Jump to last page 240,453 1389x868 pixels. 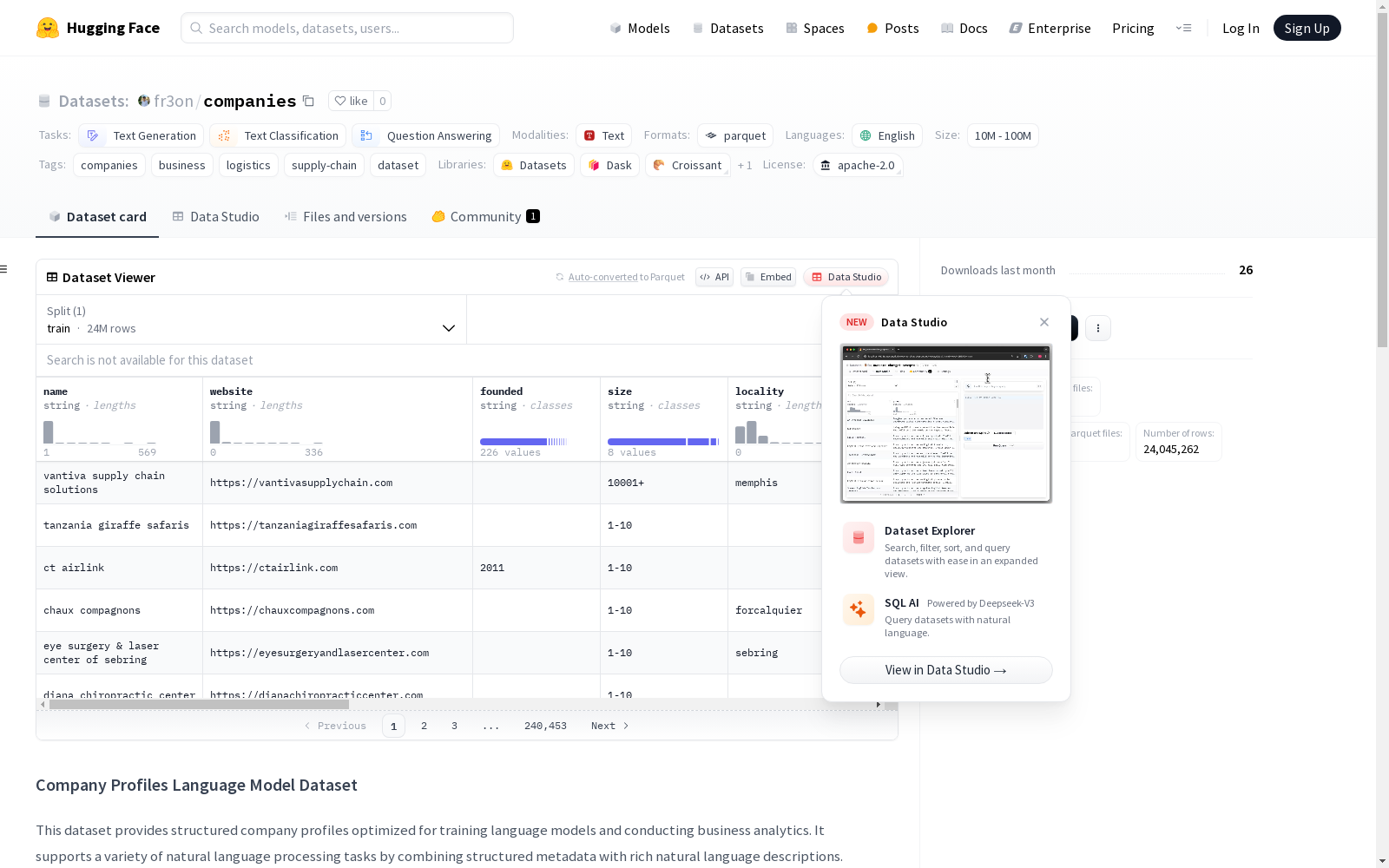pos(545,726)
